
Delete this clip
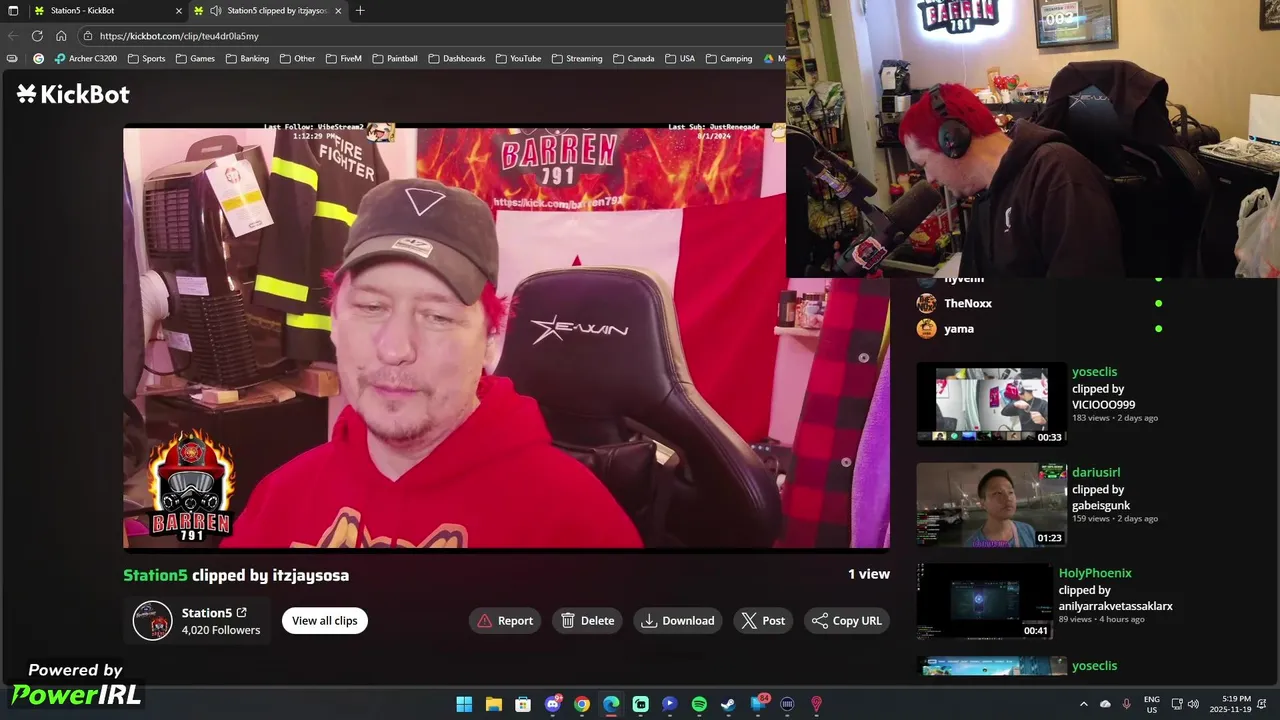click(588, 621)
